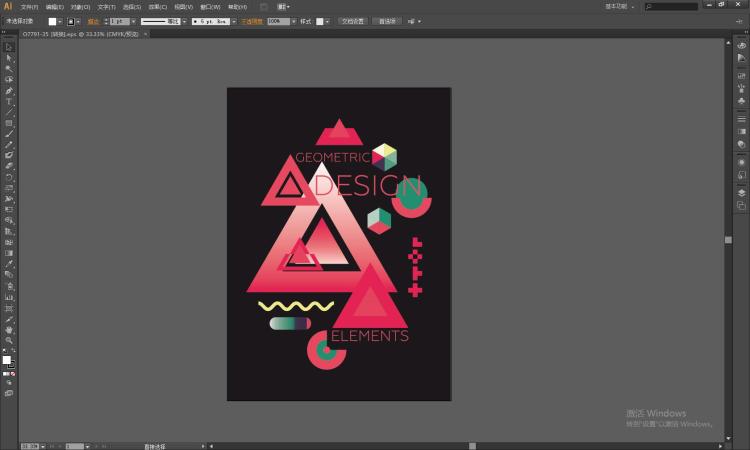Reset to default fill and stroke
The height and width of the screenshot is (450, 750).
(x=4, y=351)
